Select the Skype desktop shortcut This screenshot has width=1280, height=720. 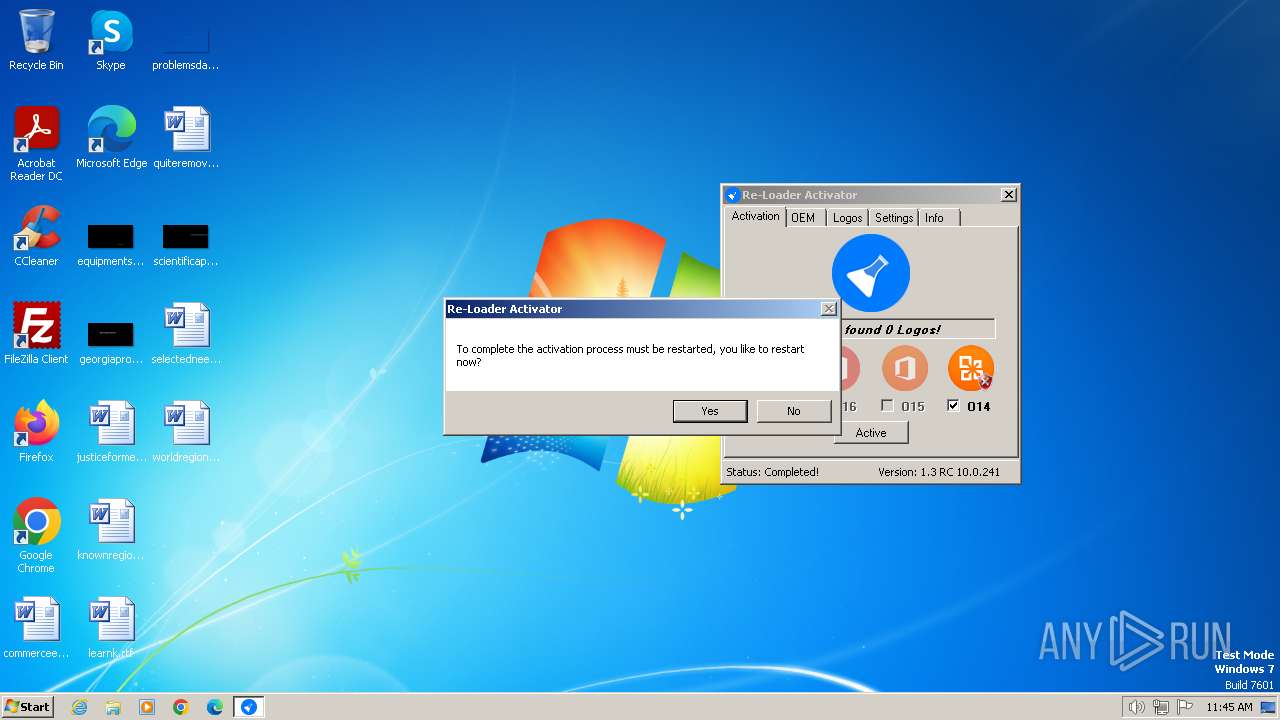pyautogui.click(x=111, y=40)
